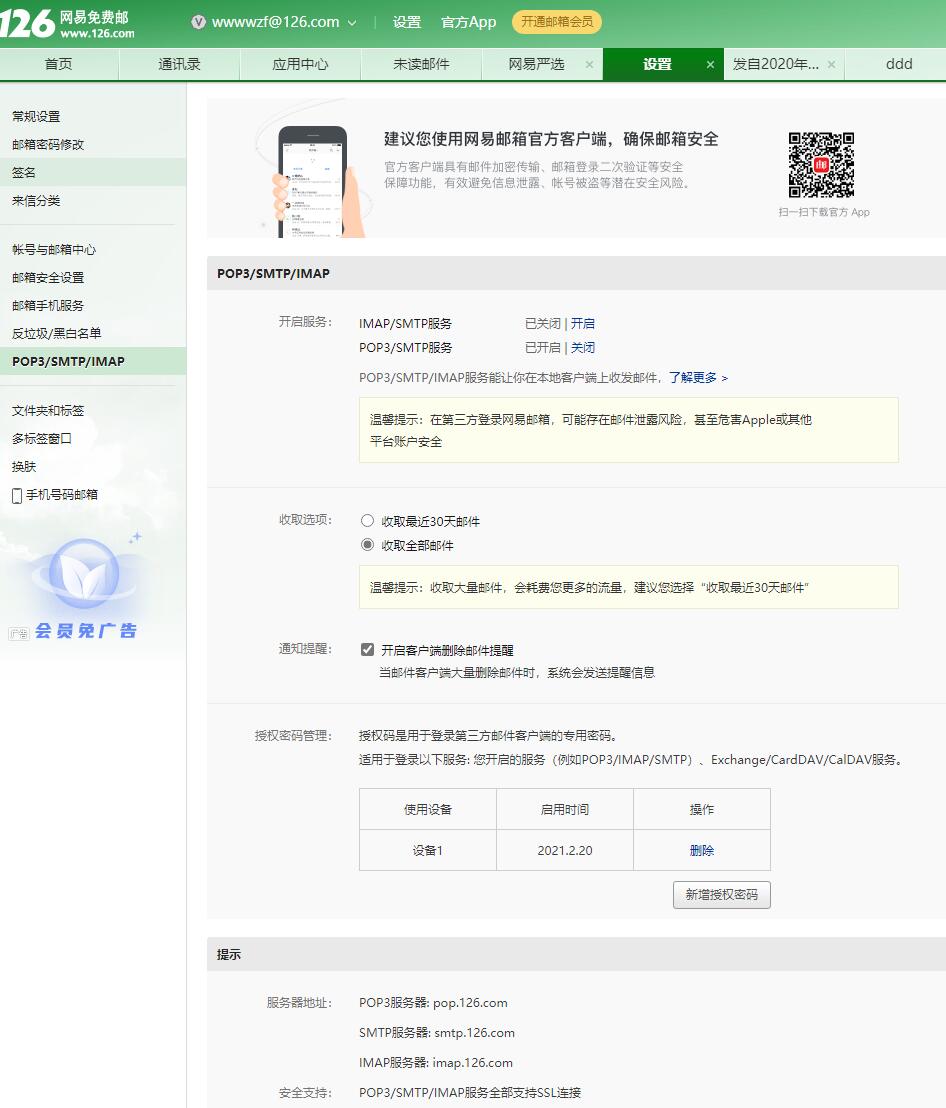Open 文件夹和标签 in the sidebar
Screen dimensions: 946x1108
coord(48,411)
